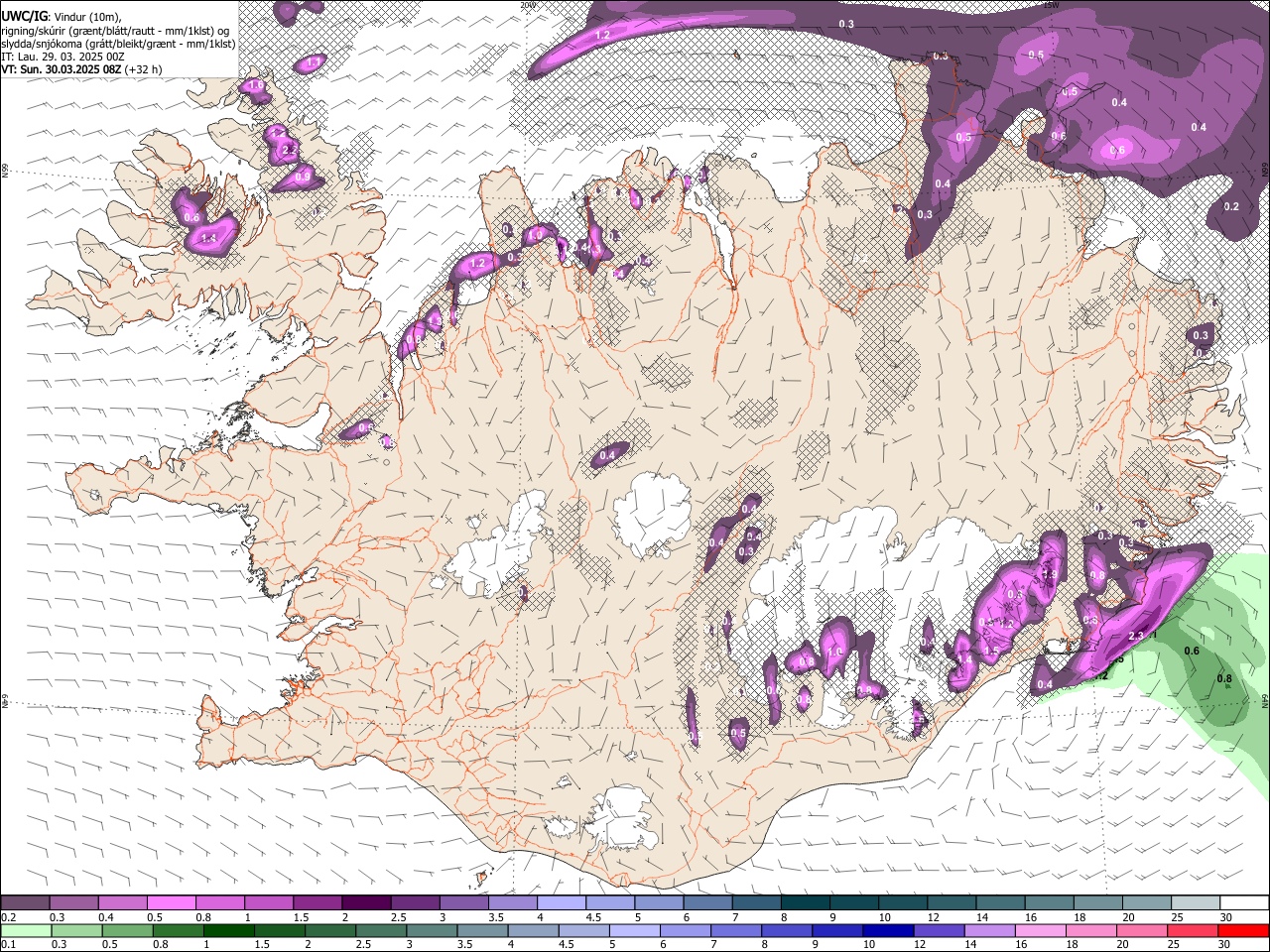The height and width of the screenshot is (952, 1270).
Task: Click the 'rigning/skúrir' legend description line
Action: (x=117, y=30)
